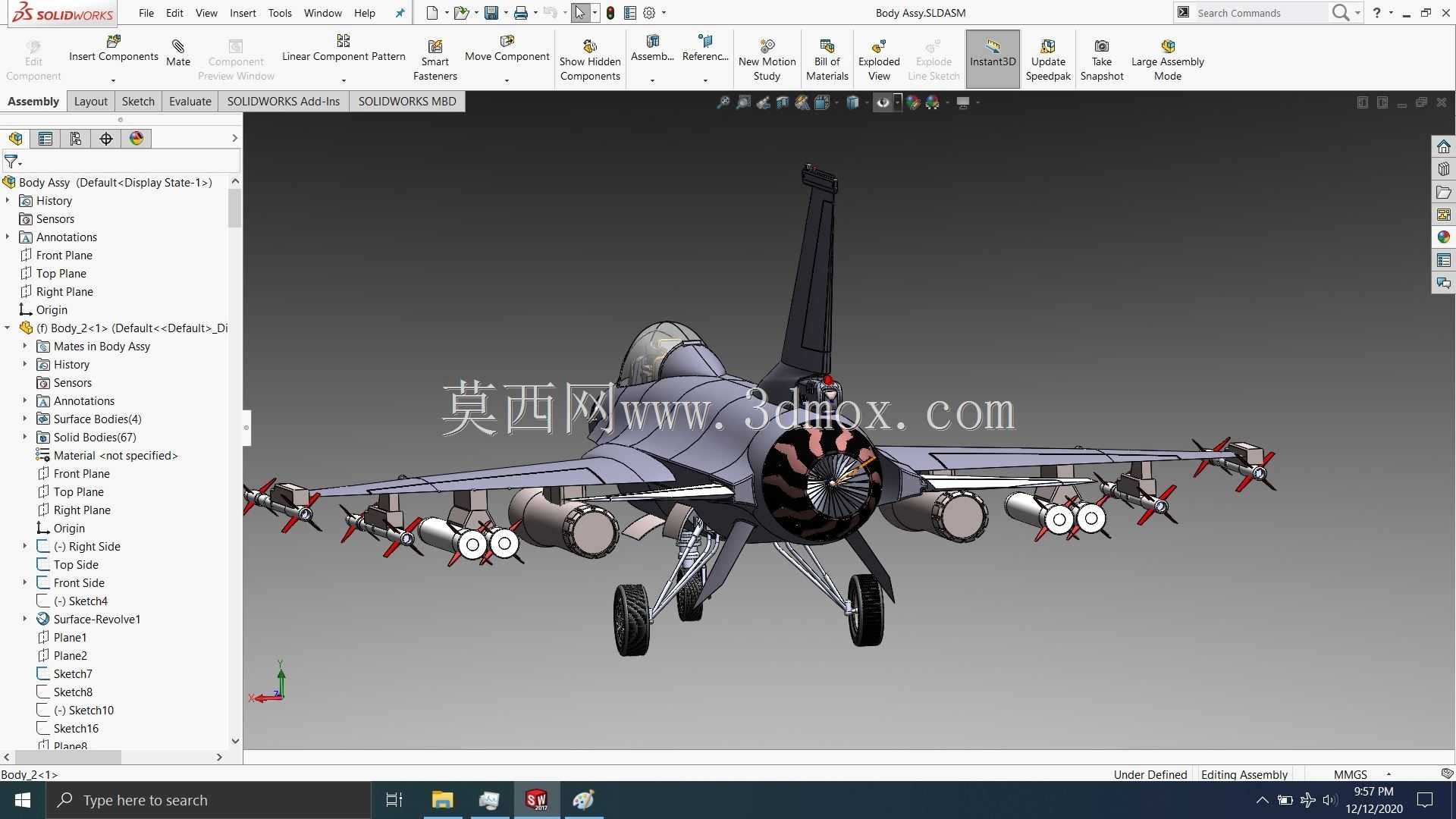
Task: Click the Print icon
Action: 520,13
